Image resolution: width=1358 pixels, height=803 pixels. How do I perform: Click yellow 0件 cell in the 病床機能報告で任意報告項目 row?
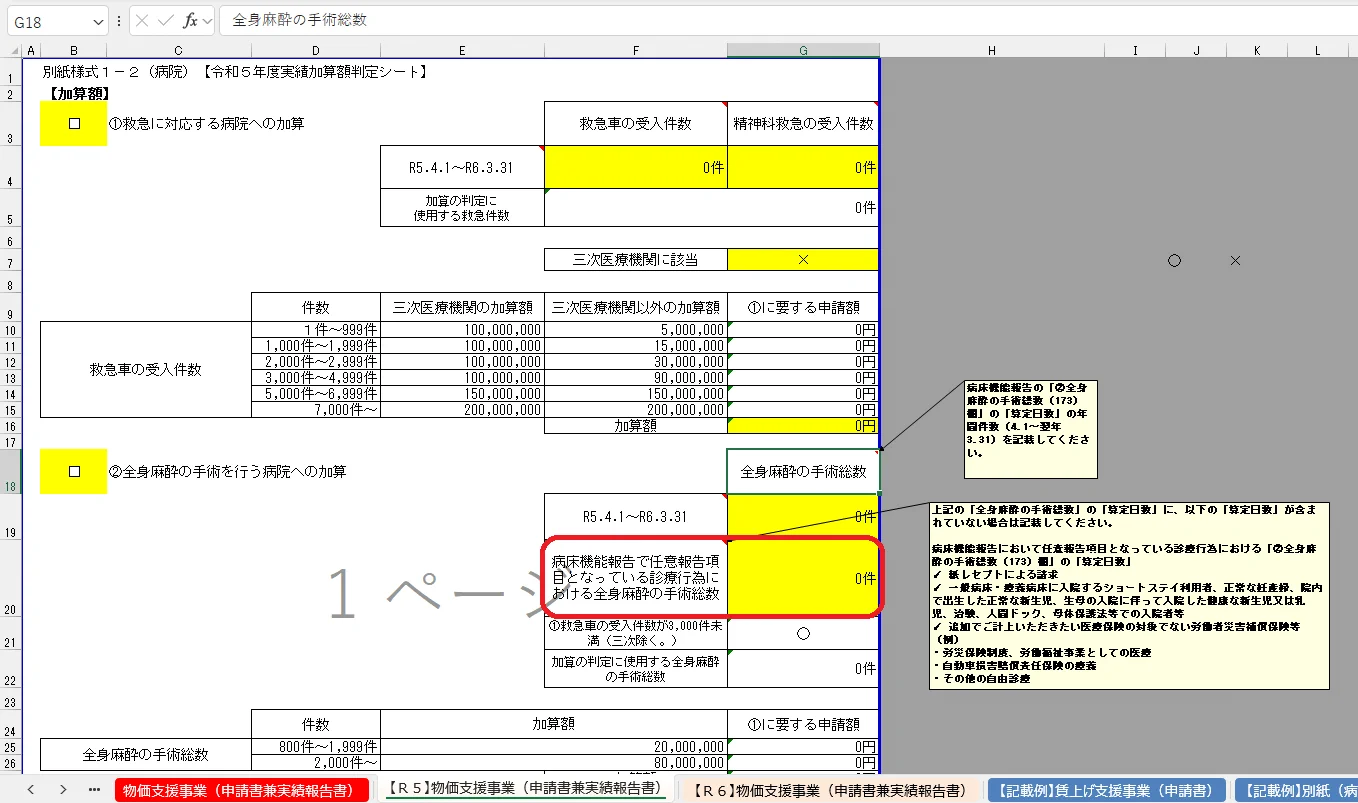point(803,578)
